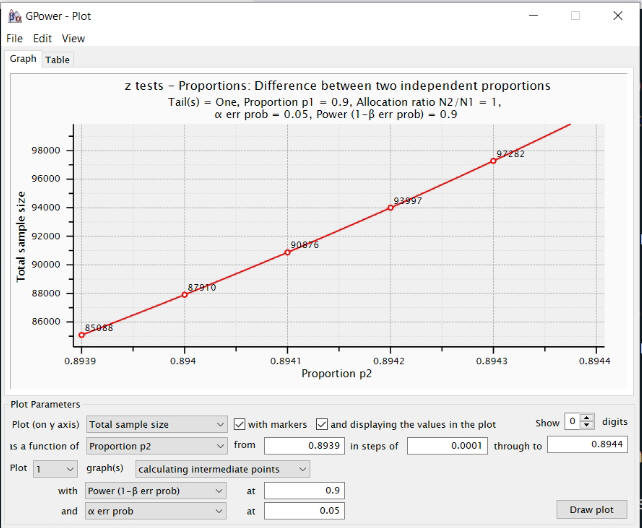Viewport: 642px width, 528px height.
Task: Switch to the Table tab
Action: 58,59
